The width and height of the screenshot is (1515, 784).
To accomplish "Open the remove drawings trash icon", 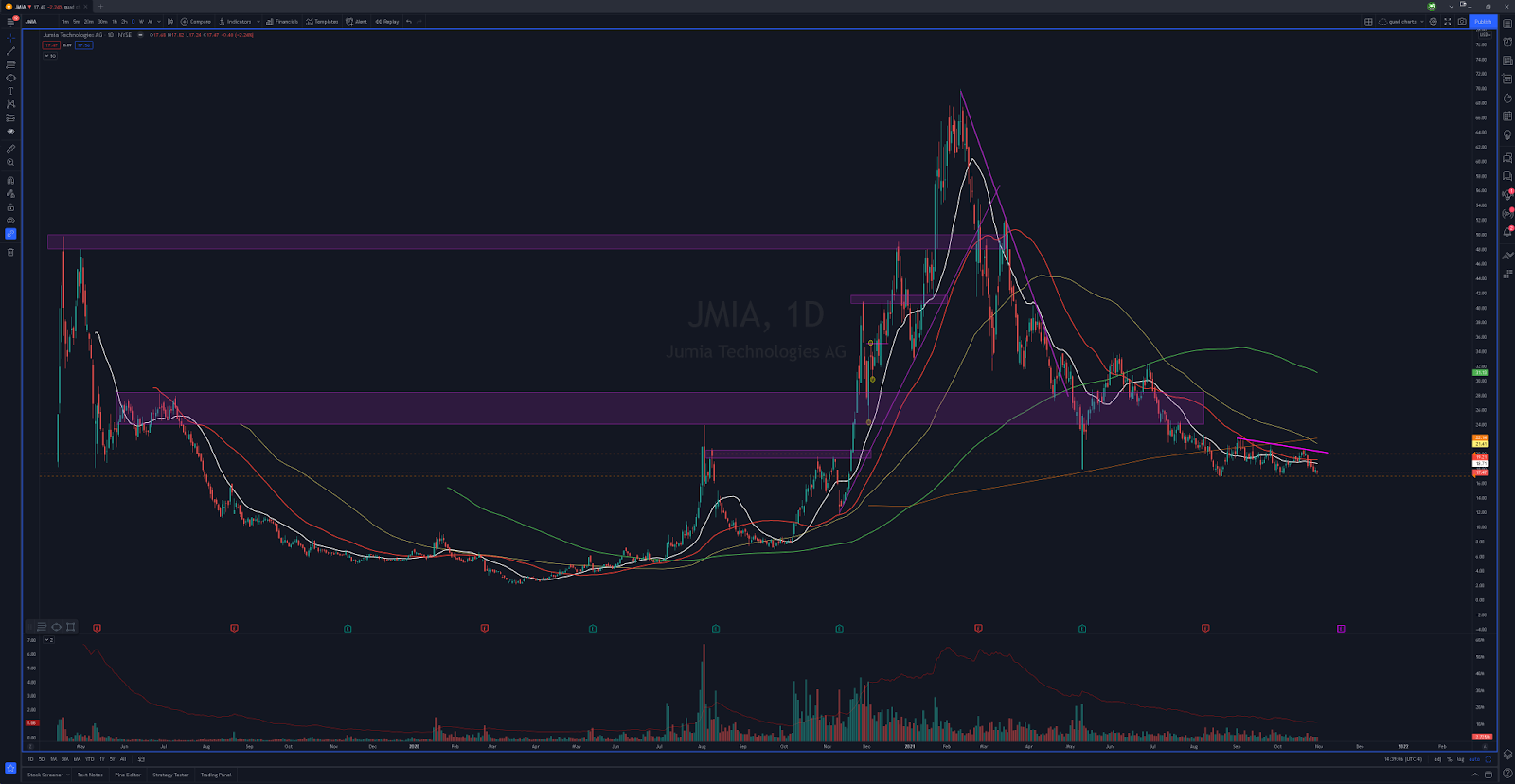I will point(10,252).
